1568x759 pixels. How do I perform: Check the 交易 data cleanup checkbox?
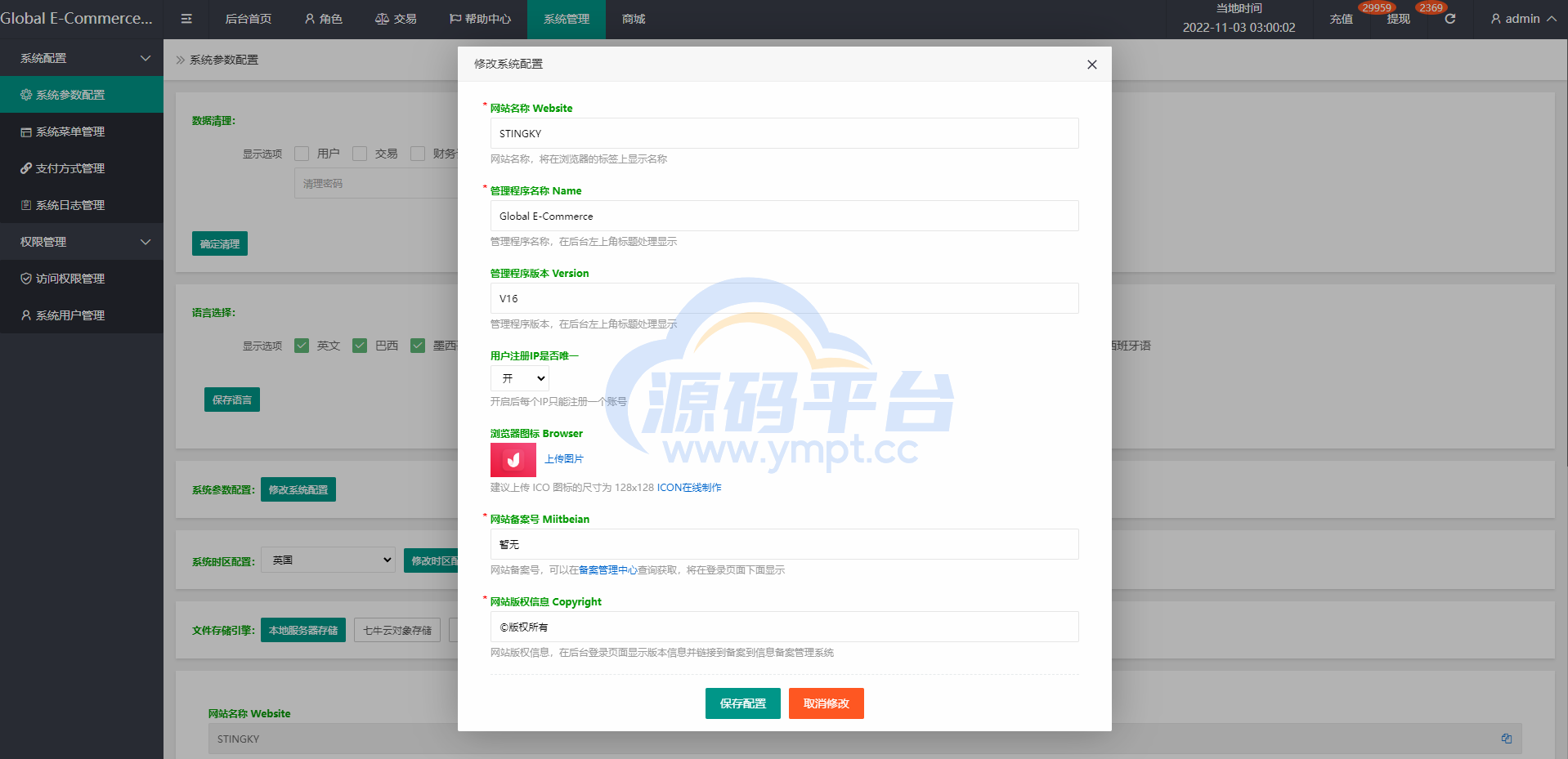pos(360,154)
